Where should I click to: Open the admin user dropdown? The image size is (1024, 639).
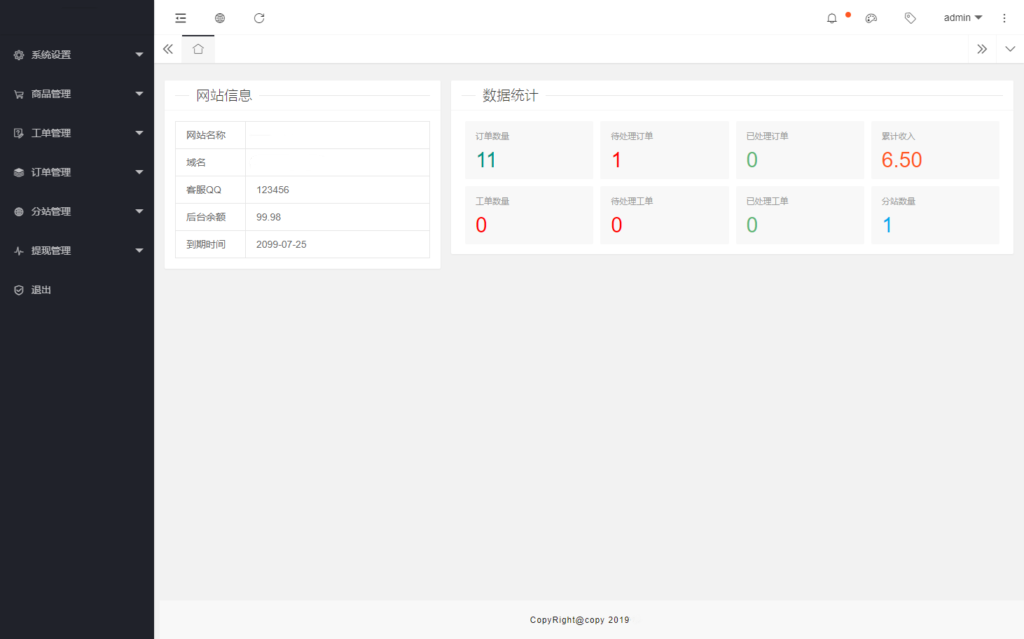(x=963, y=18)
